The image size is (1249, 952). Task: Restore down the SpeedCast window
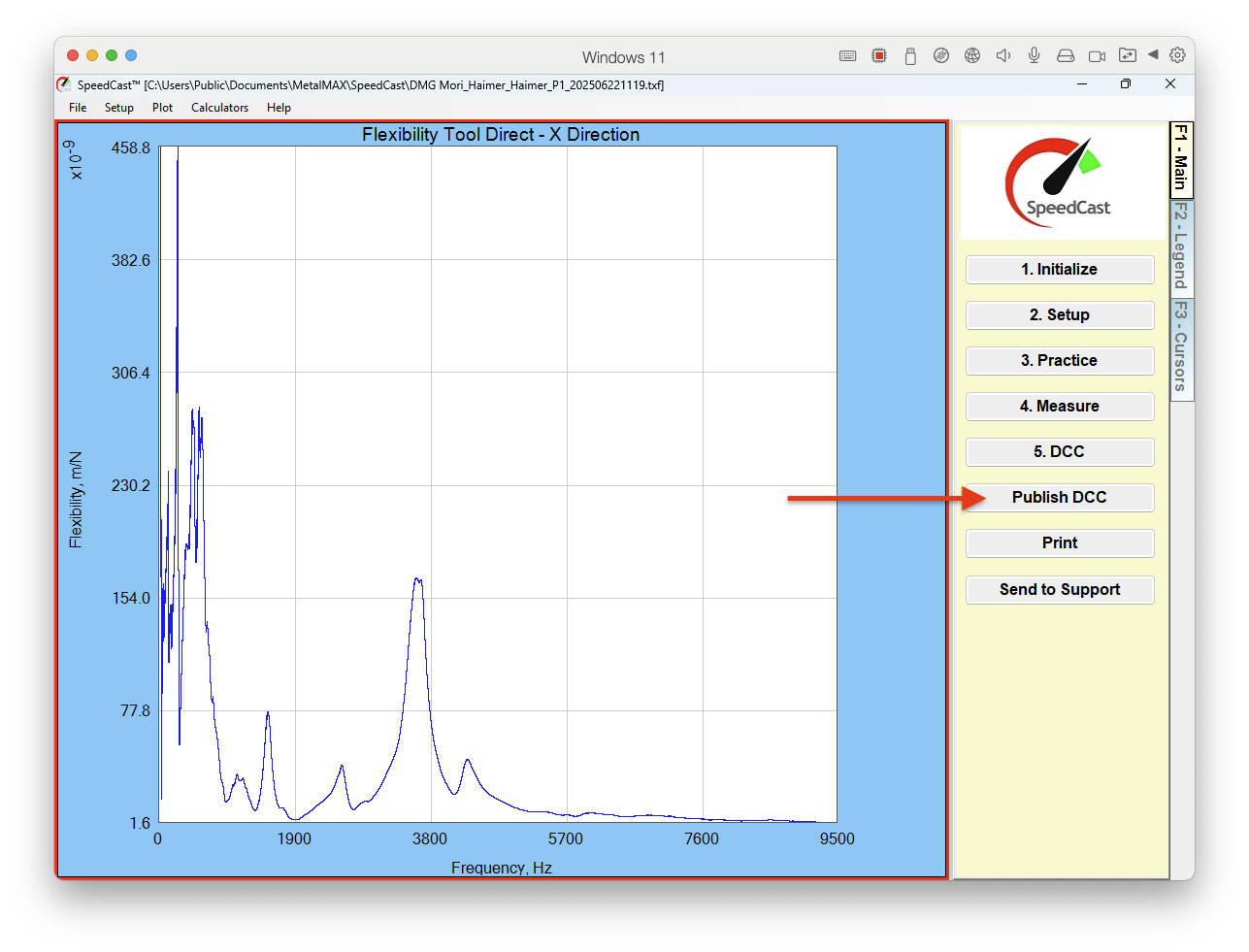(x=1126, y=84)
